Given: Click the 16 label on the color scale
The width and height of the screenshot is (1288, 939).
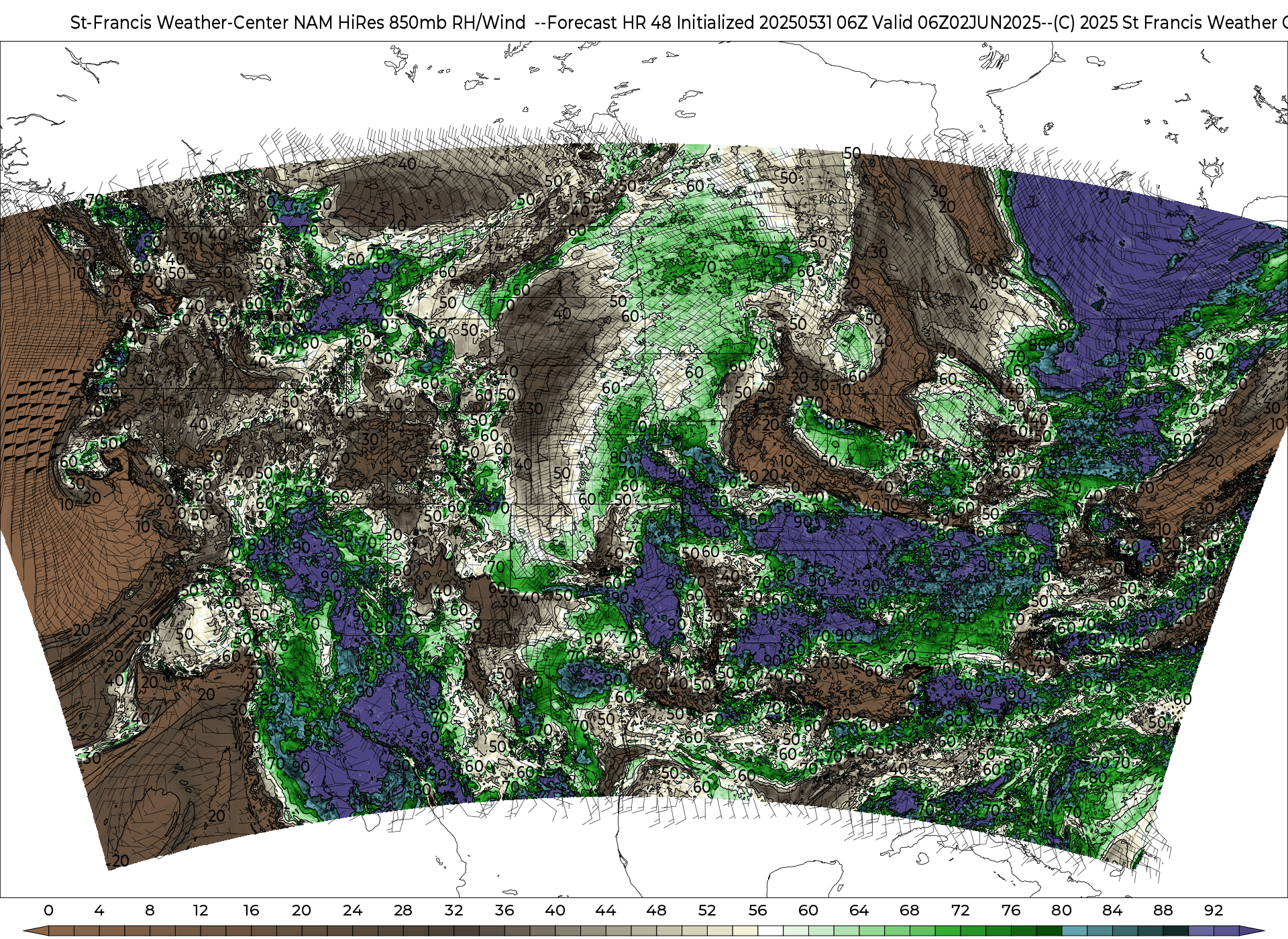Looking at the screenshot, I should coord(251,911).
